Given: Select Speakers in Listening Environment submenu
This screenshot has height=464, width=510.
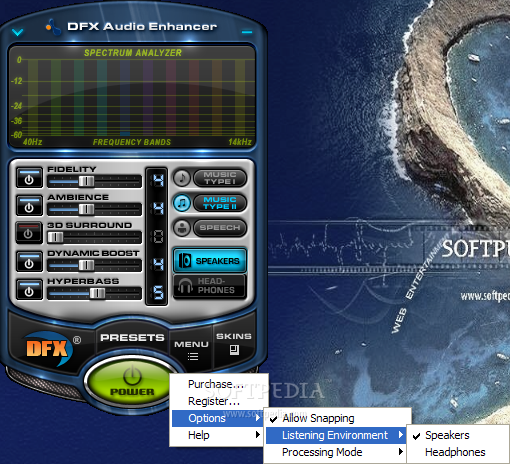Looking at the screenshot, I should pyautogui.click(x=458, y=435).
